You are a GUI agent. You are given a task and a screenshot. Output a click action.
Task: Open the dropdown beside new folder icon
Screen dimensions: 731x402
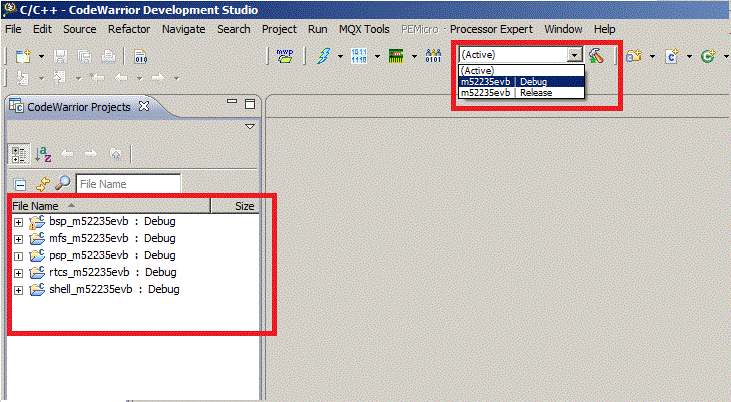coord(652,57)
